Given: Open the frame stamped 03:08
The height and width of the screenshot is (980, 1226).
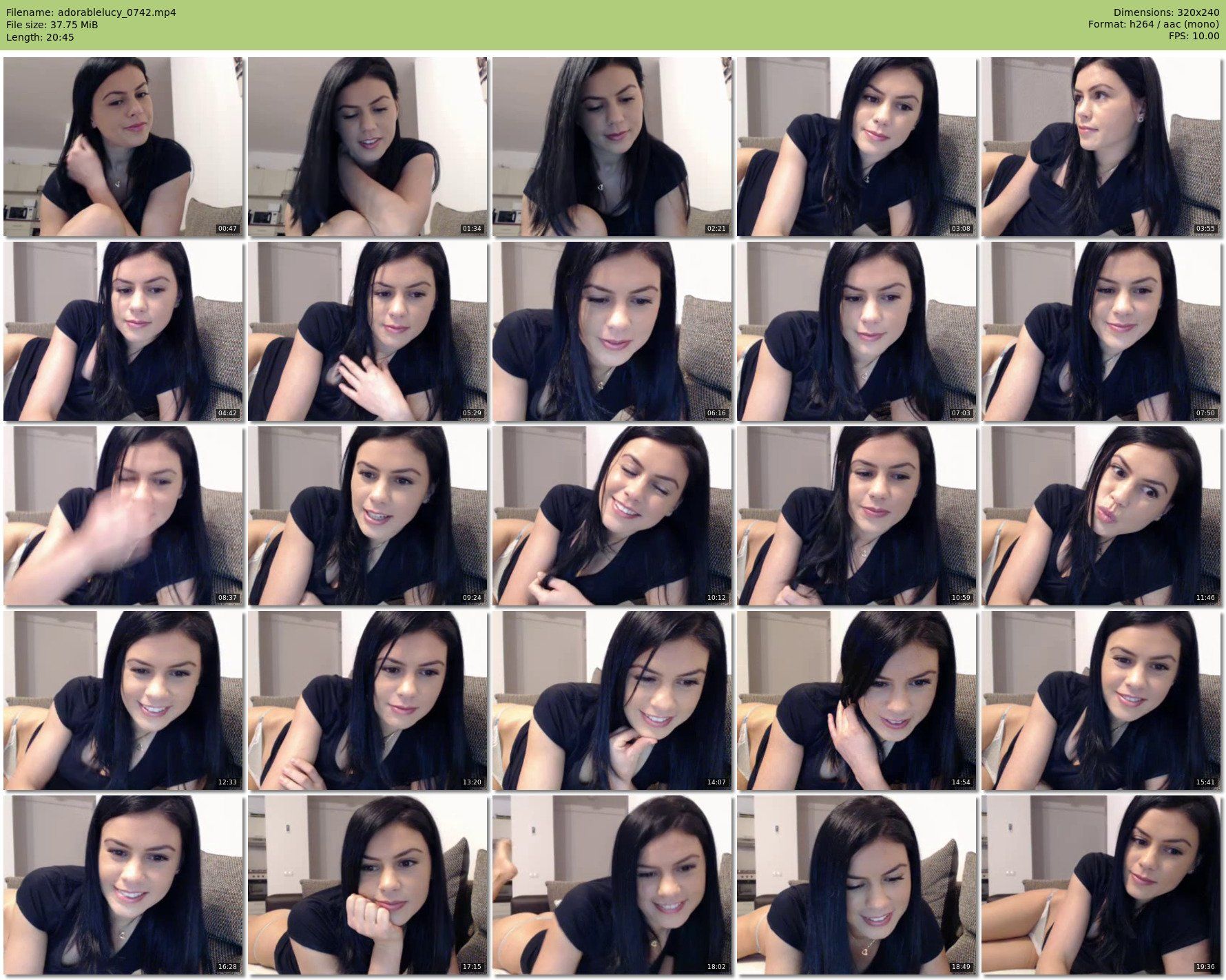Looking at the screenshot, I should click(857, 147).
